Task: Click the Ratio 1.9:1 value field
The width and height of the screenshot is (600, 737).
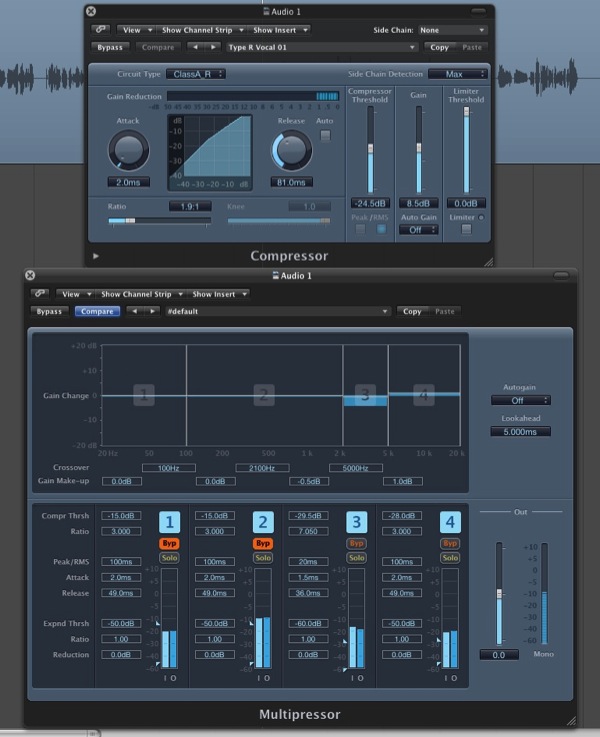Action: [x=190, y=206]
